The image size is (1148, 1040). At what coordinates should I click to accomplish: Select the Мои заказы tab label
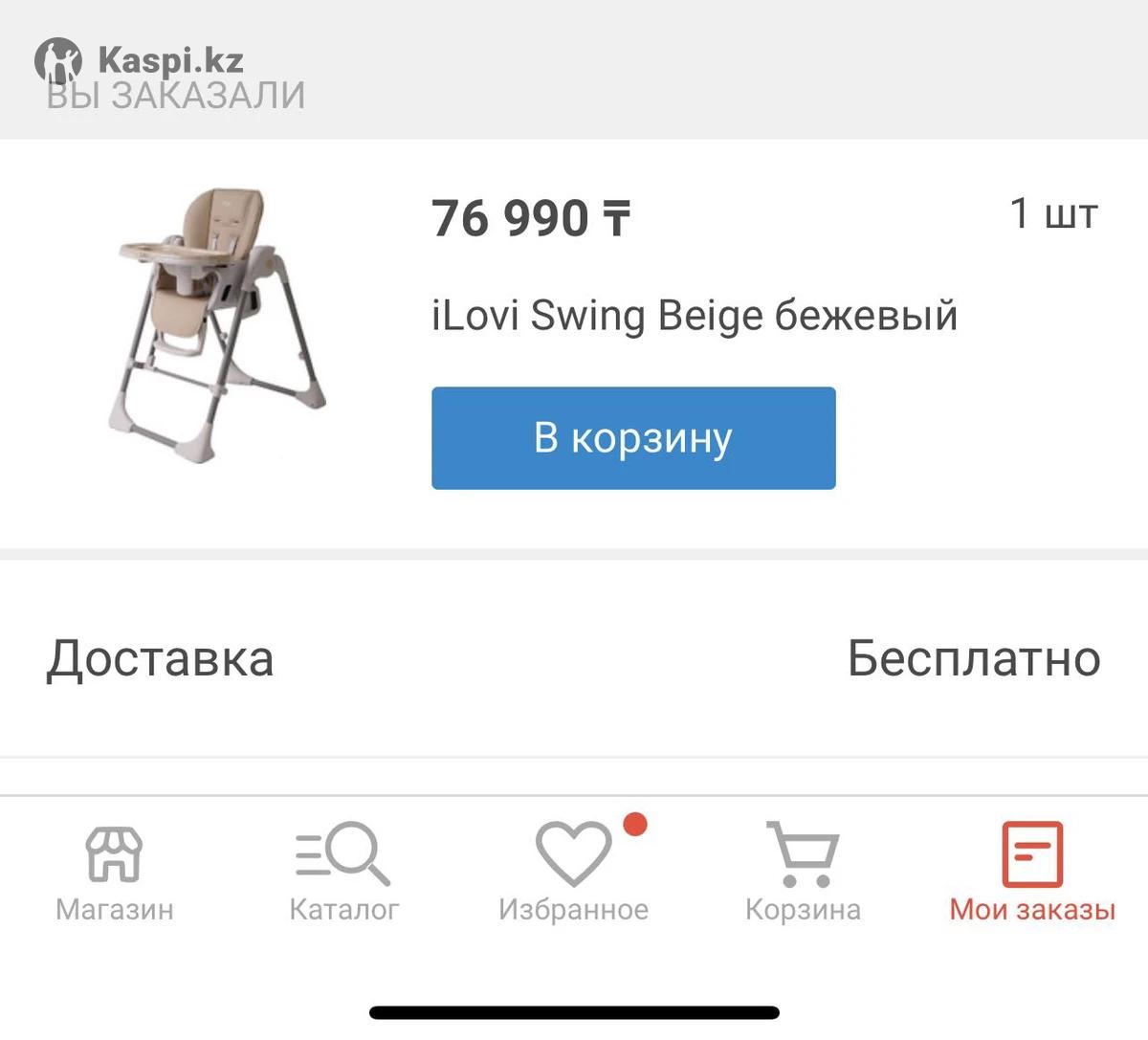tap(1032, 909)
